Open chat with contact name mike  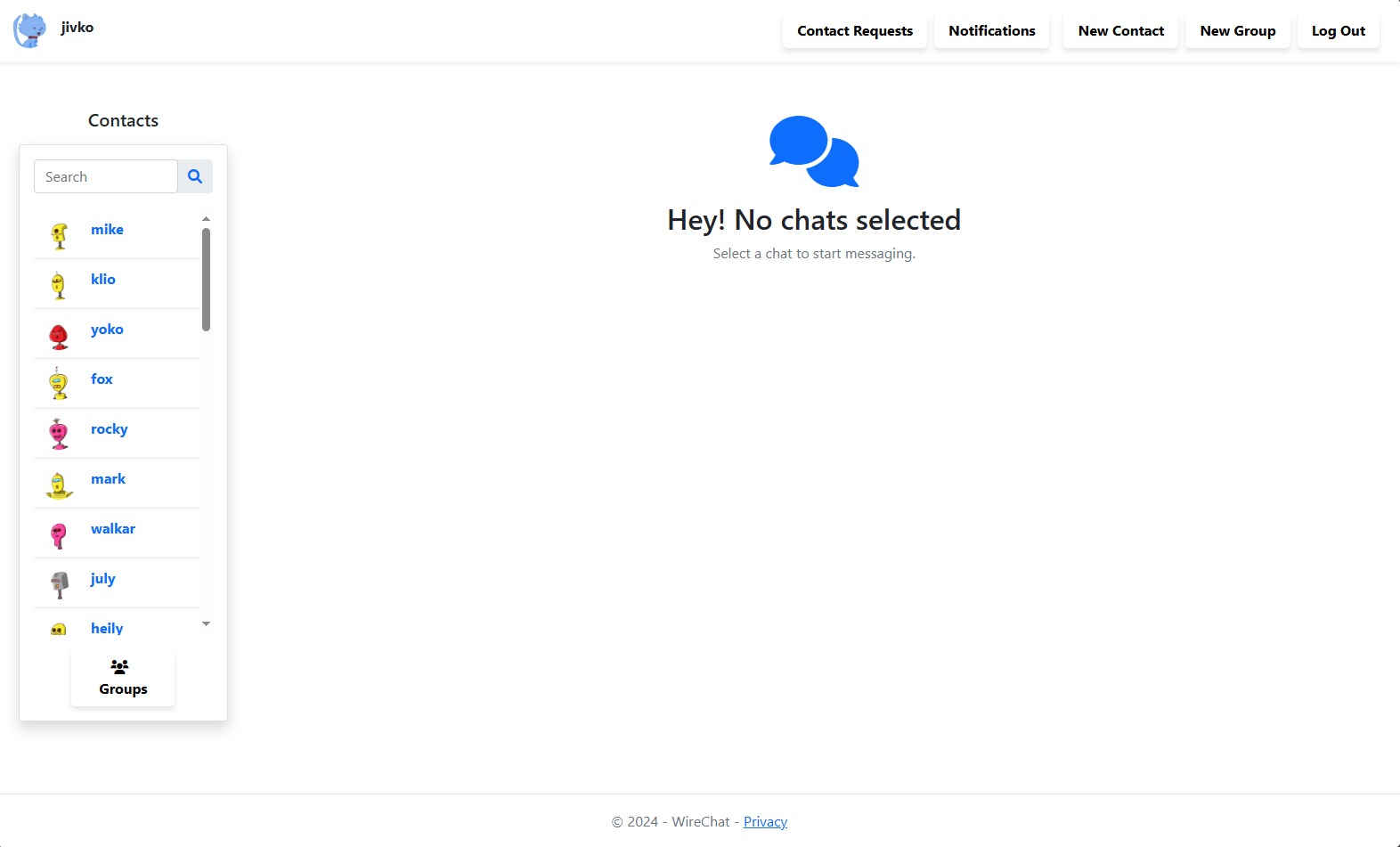(x=107, y=230)
